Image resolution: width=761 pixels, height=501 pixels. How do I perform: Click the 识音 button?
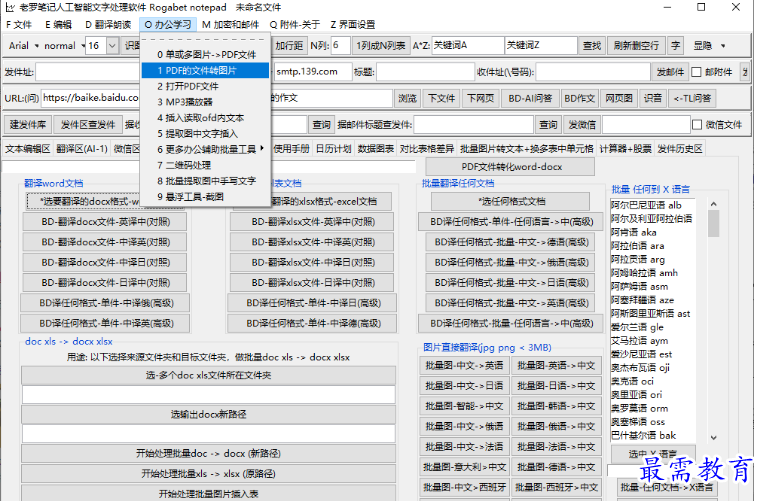(x=652, y=99)
